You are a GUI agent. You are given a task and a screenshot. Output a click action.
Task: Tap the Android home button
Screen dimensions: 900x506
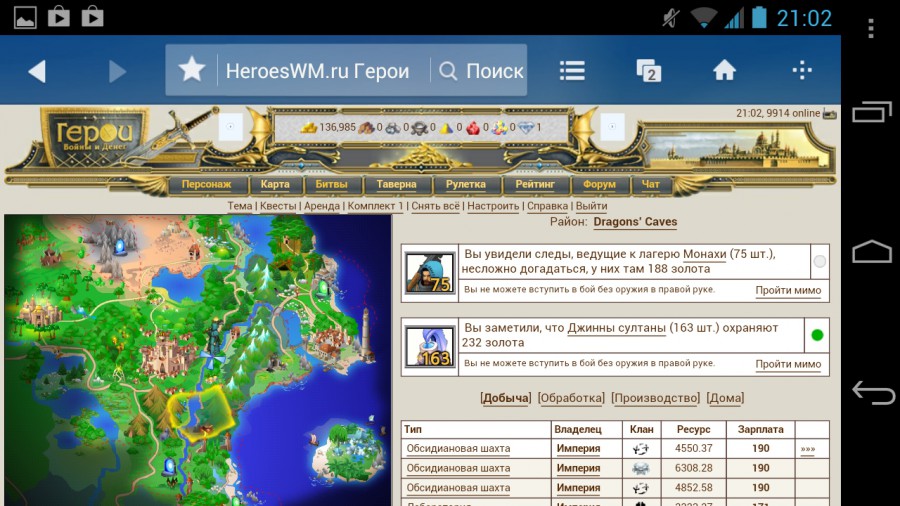pos(872,251)
